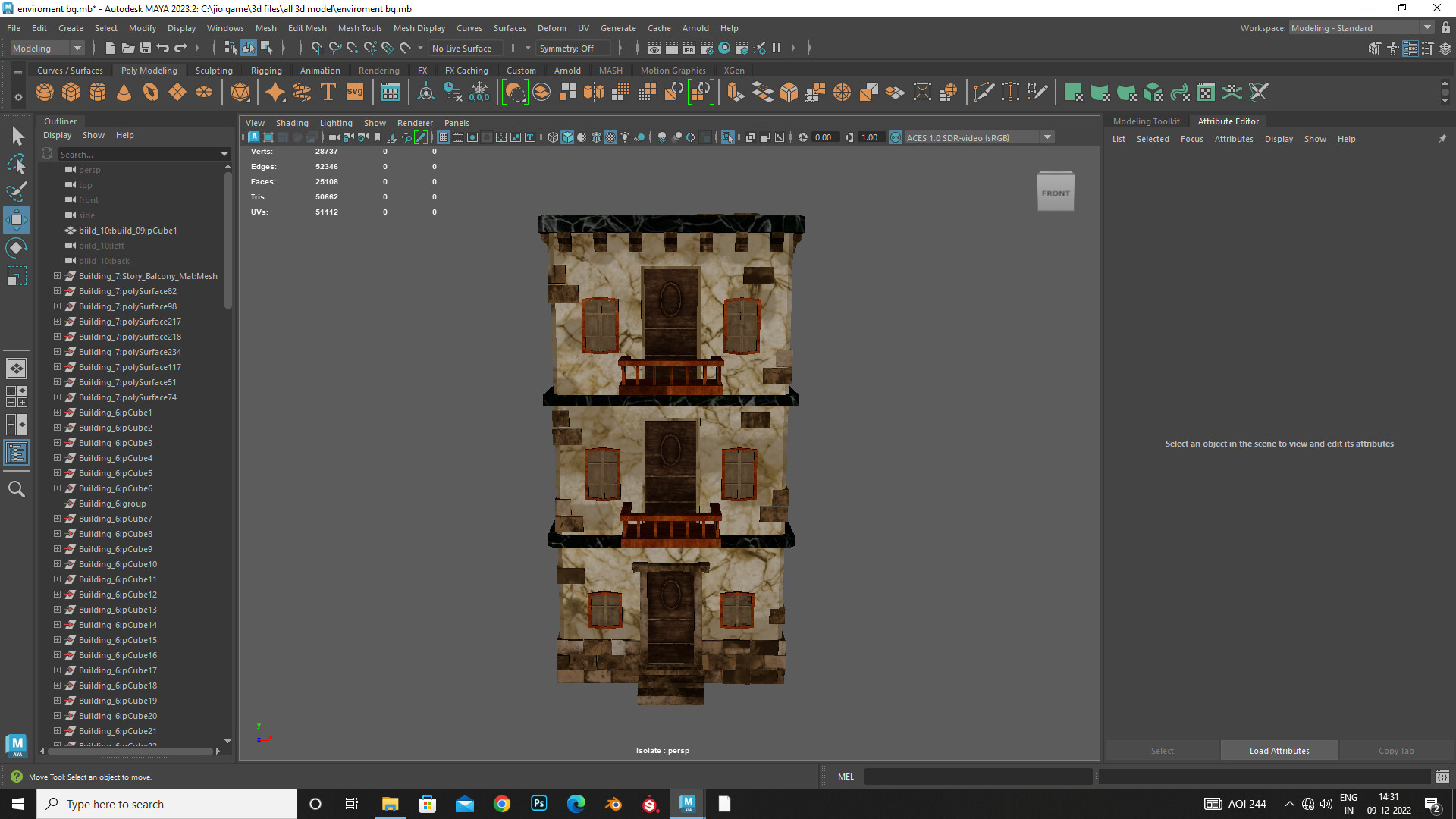Switch to the Sculpting shelf tab
The image size is (1456, 819).
coord(214,71)
